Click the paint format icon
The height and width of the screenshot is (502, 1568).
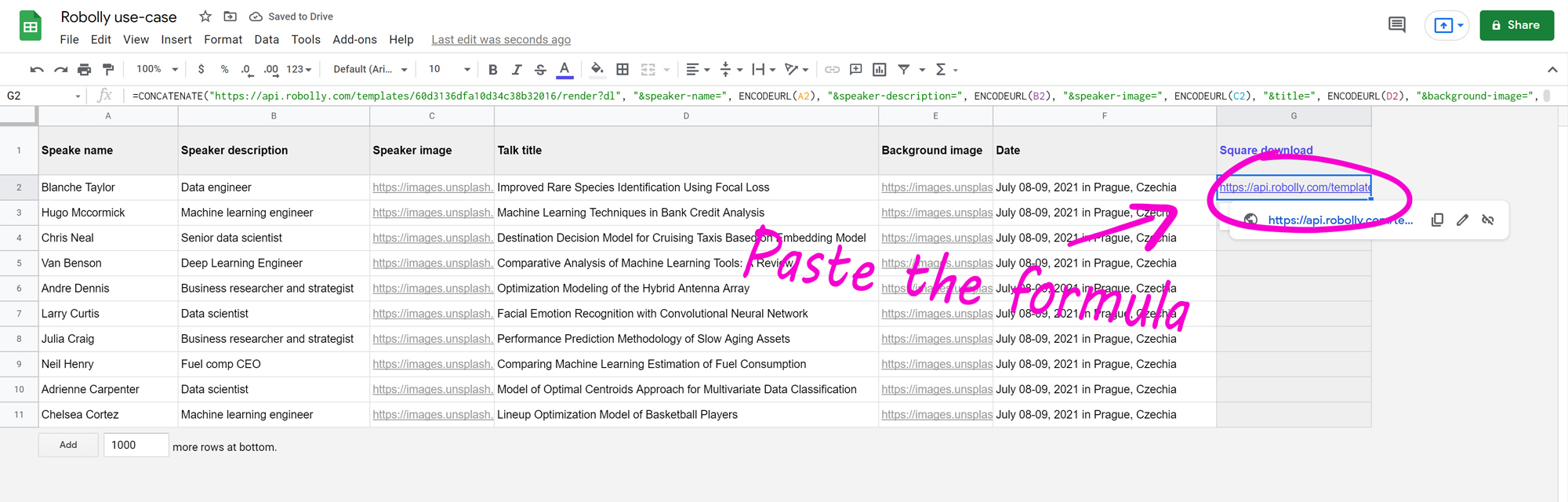click(x=108, y=70)
